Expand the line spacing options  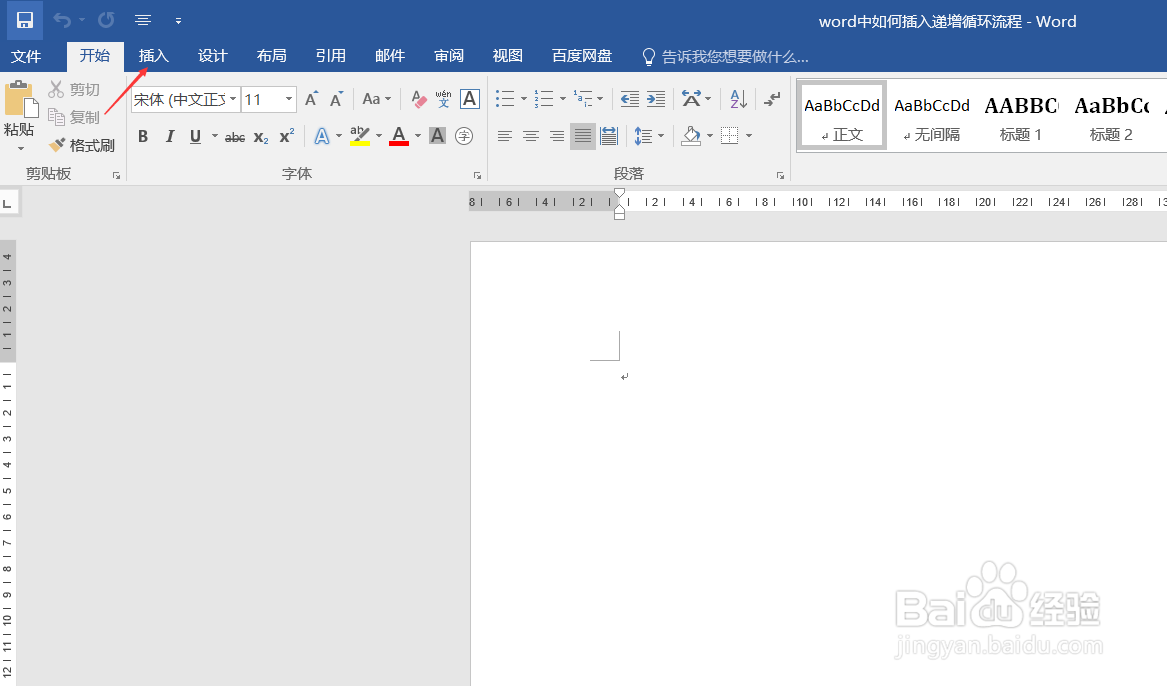(x=660, y=136)
